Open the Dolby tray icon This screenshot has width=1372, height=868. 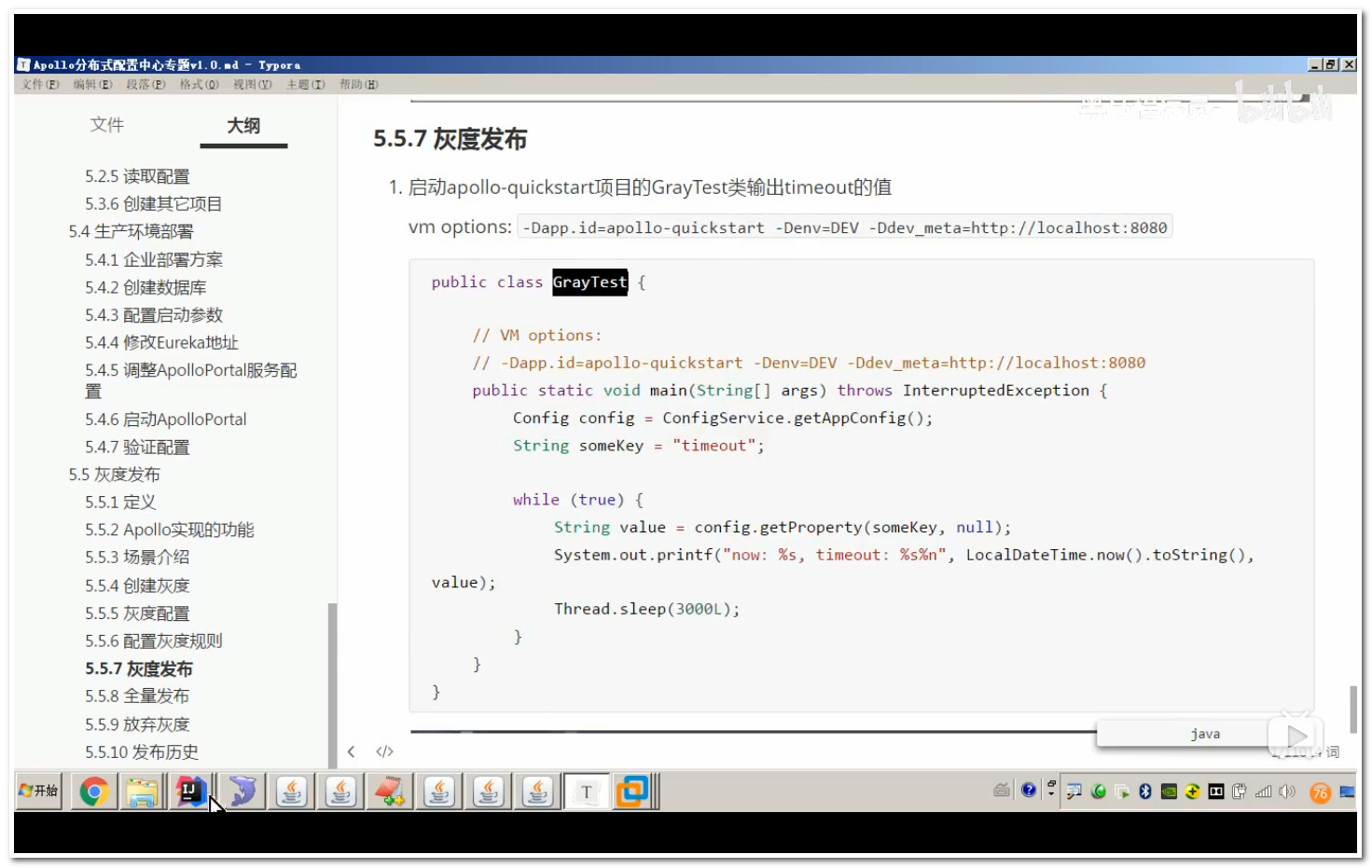pos(1216,792)
